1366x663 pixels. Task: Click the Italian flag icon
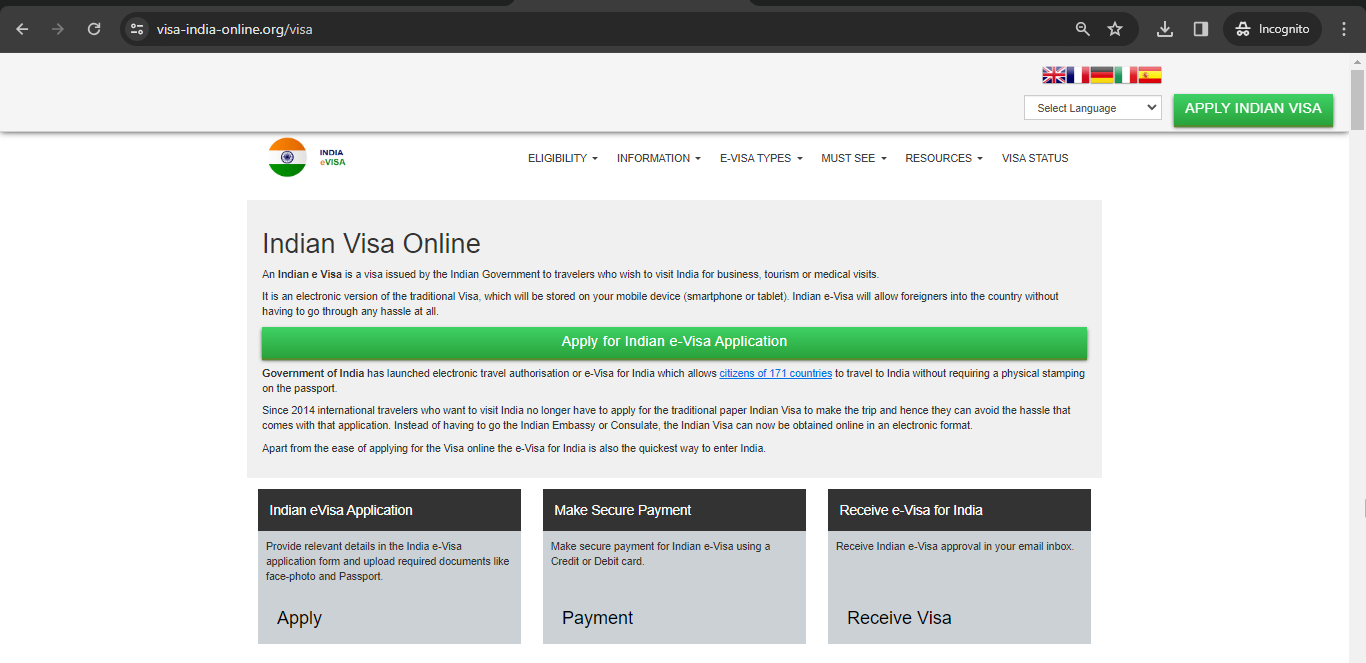tap(1125, 75)
